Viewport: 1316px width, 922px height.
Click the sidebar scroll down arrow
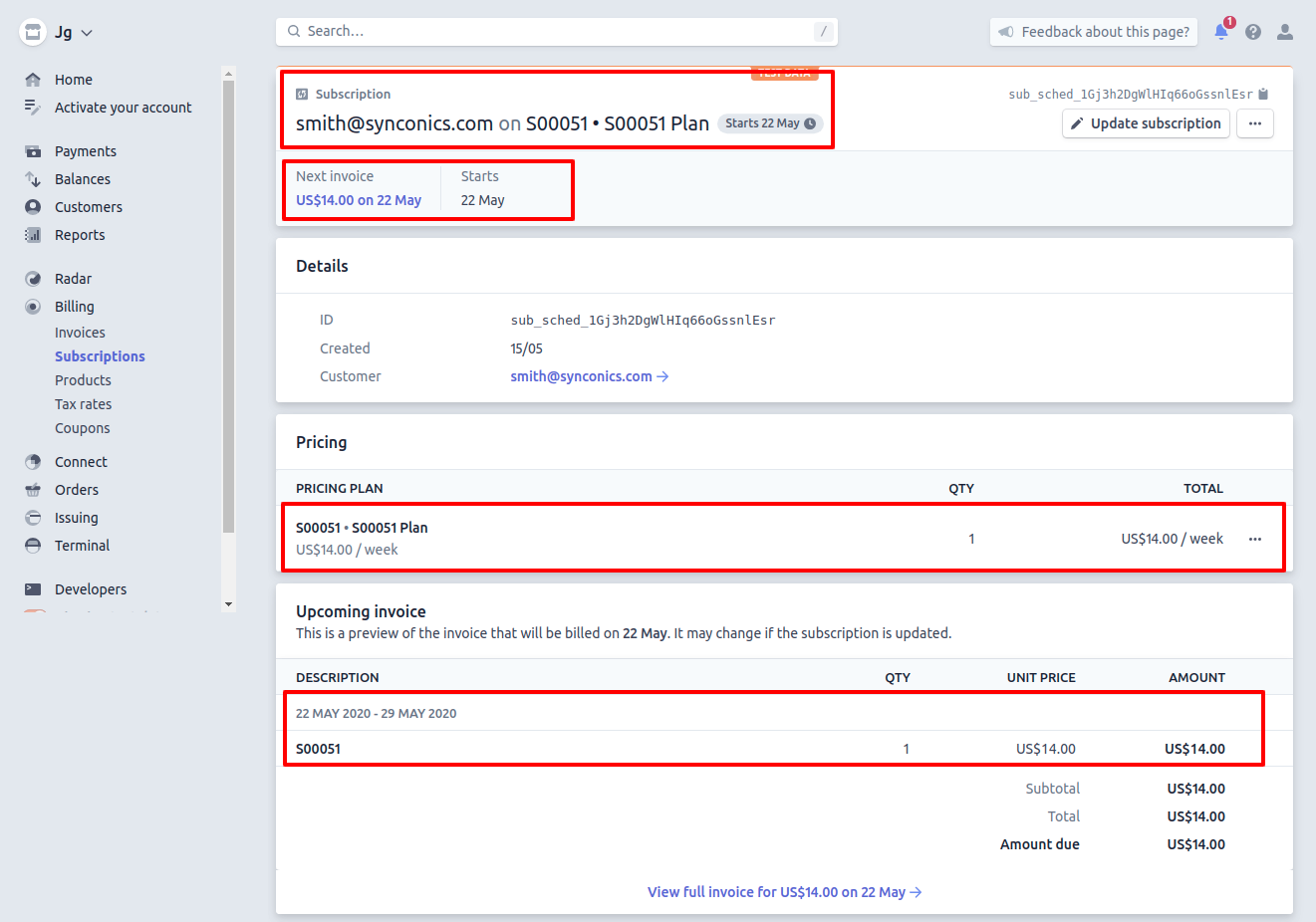click(x=228, y=604)
